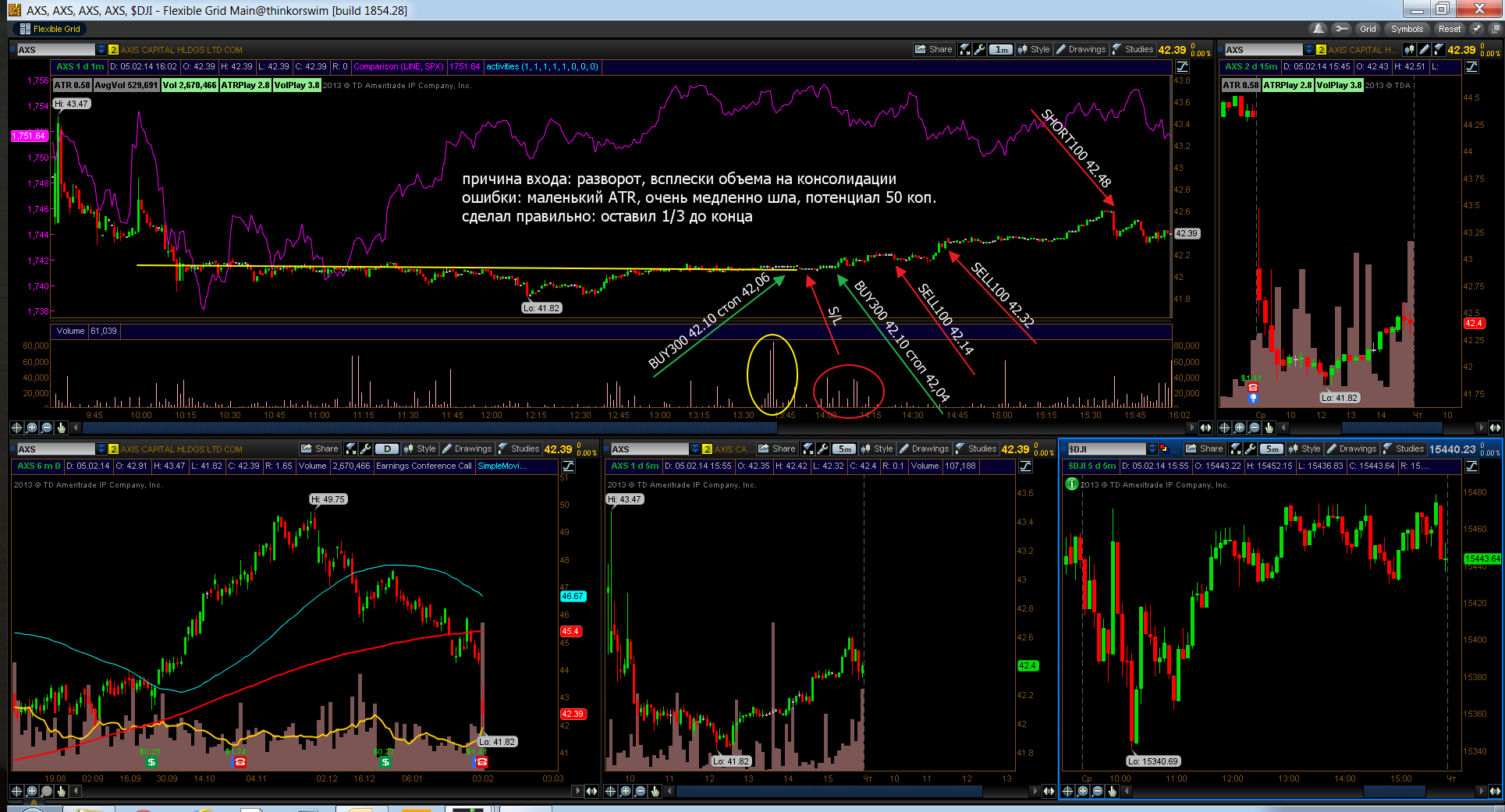This screenshot has width=1505, height=812.
Task: Expand symbol dropdown on $DJI chart
Action: point(1152,449)
